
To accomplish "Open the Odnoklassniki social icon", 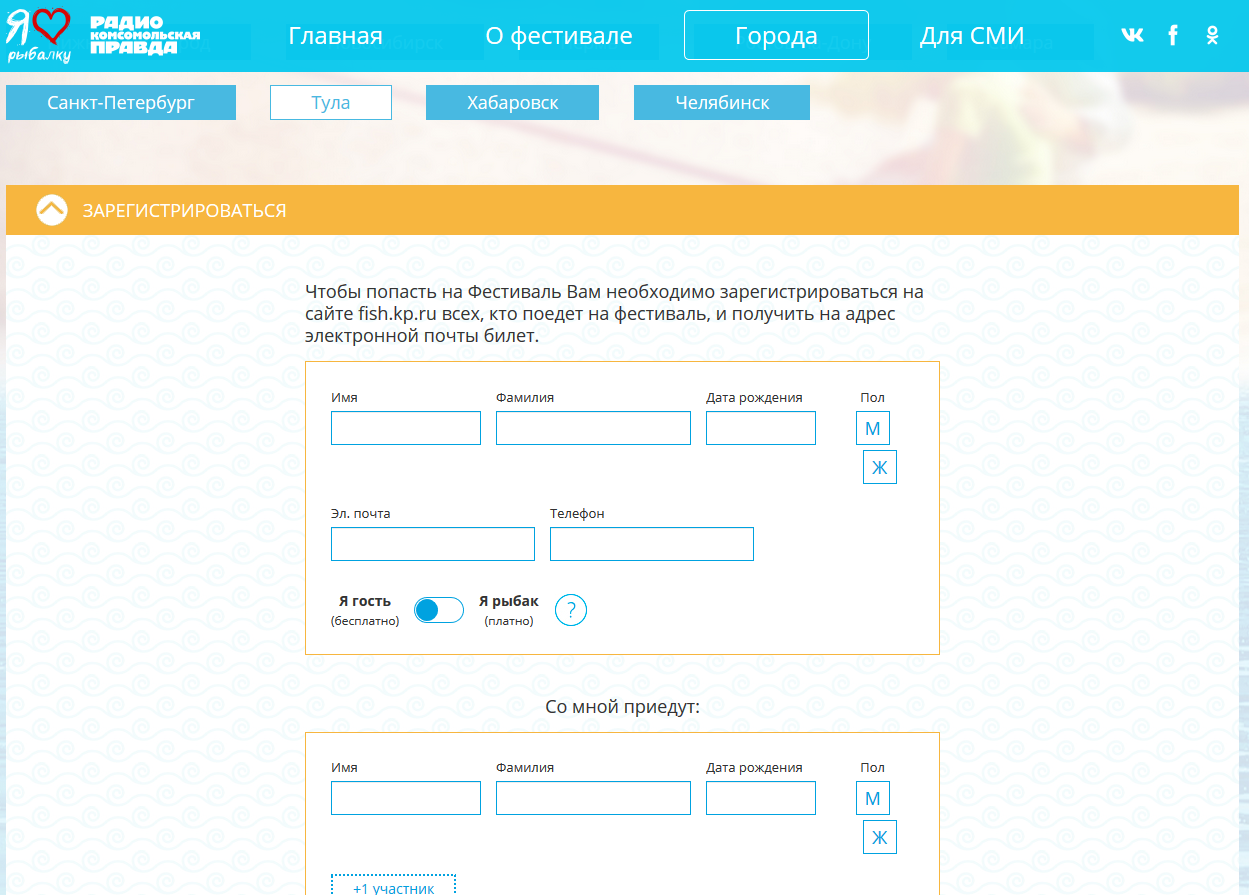I will coord(1212,36).
